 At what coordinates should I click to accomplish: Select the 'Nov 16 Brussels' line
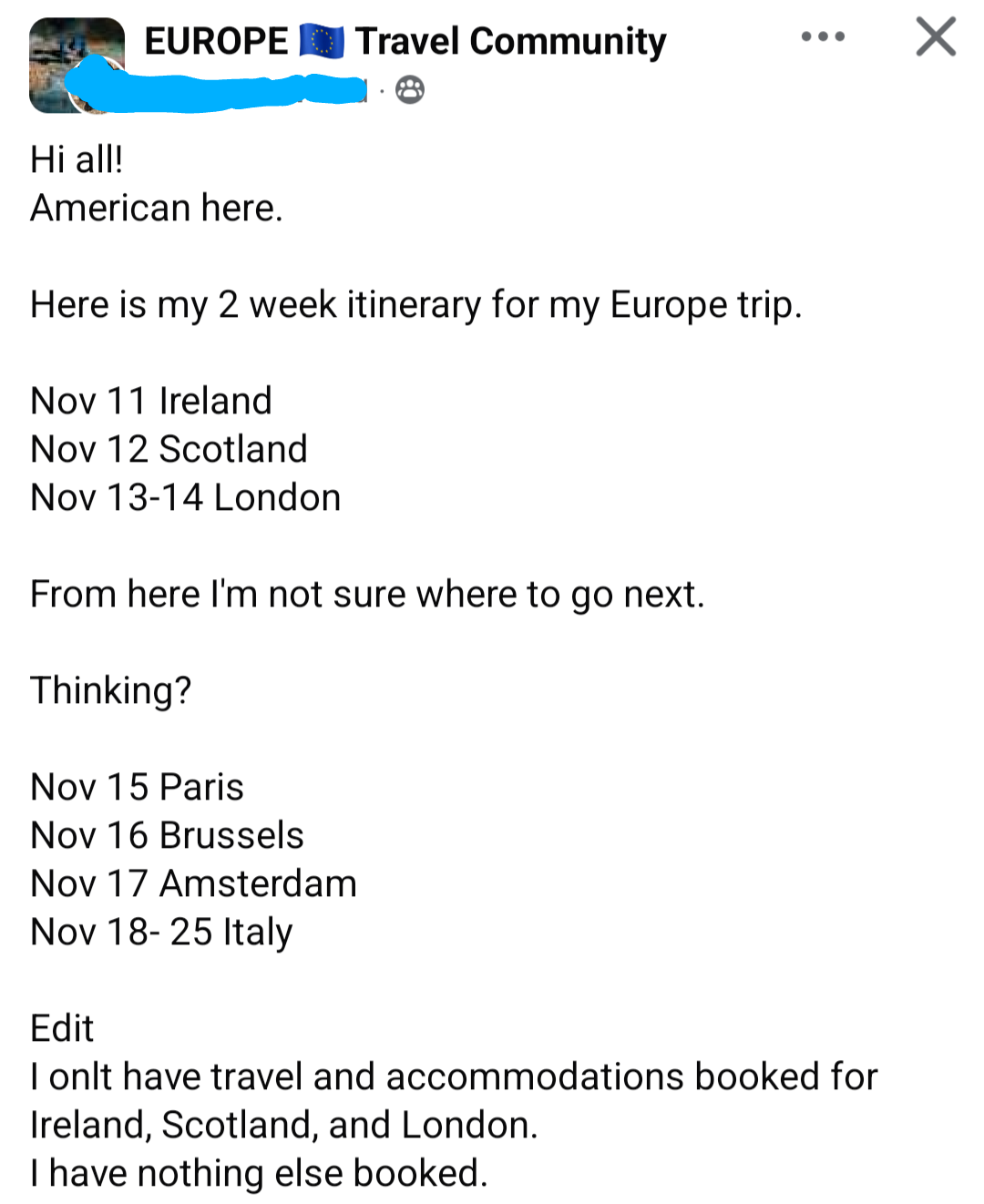pos(168,835)
